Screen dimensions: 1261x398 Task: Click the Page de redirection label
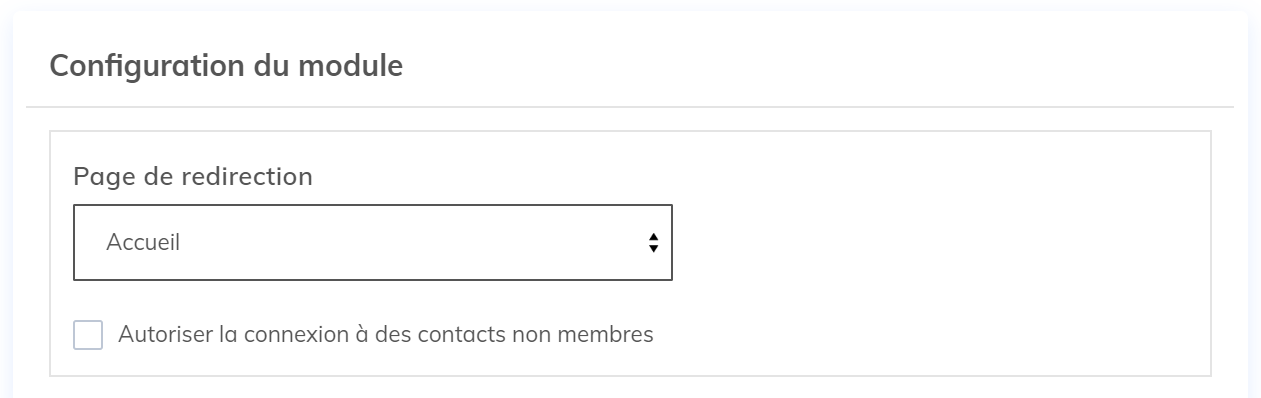(193, 177)
